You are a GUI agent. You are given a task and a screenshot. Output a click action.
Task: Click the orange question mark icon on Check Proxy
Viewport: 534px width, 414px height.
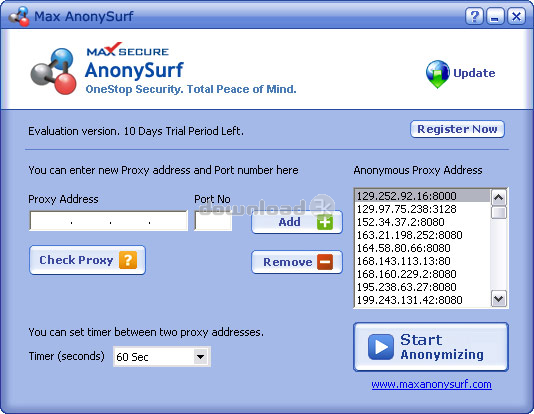click(x=128, y=260)
